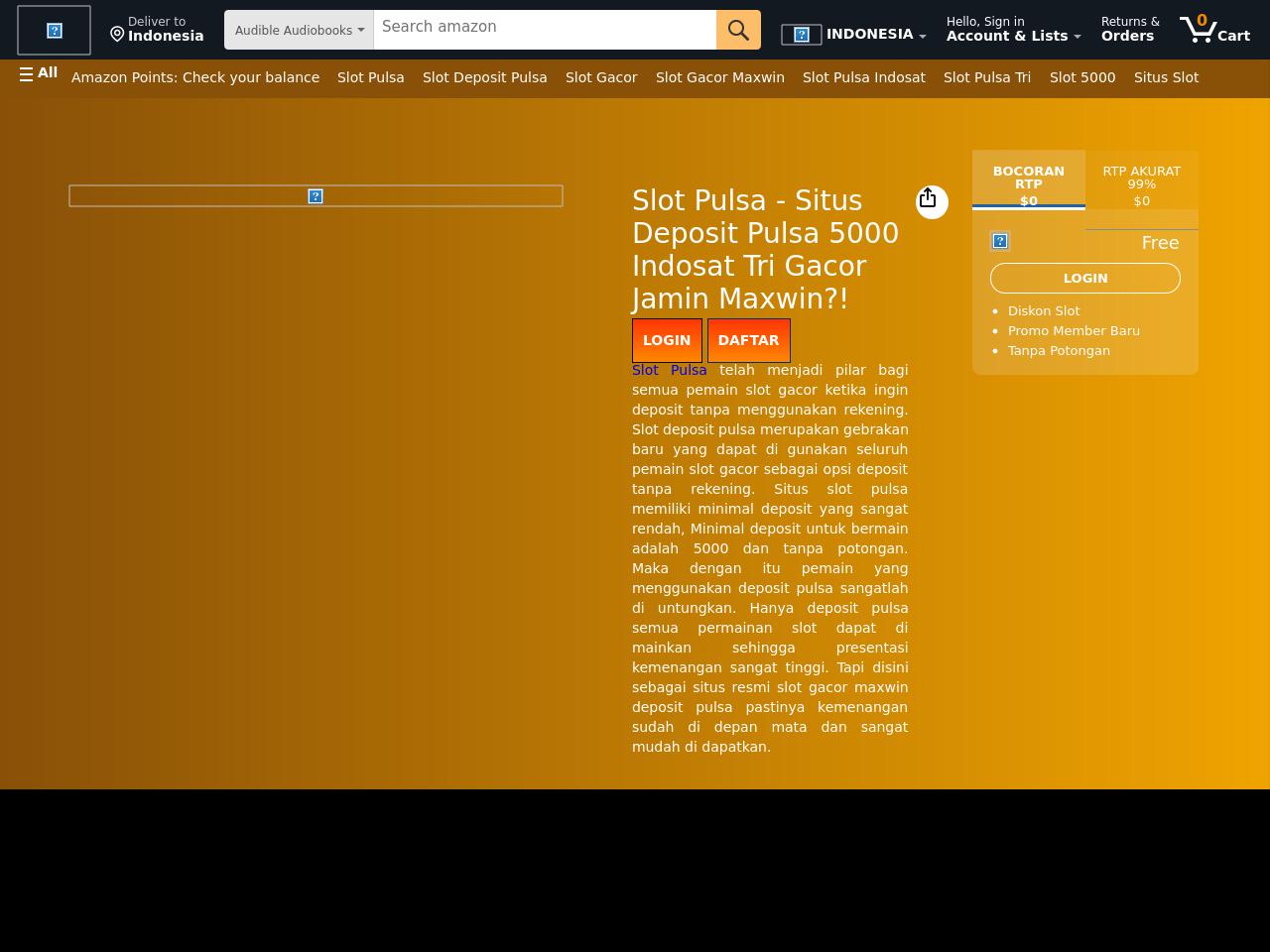Click the Tanpa Potongan list item
This screenshot has width=1270, height=952.
(x=1059, y=350)
